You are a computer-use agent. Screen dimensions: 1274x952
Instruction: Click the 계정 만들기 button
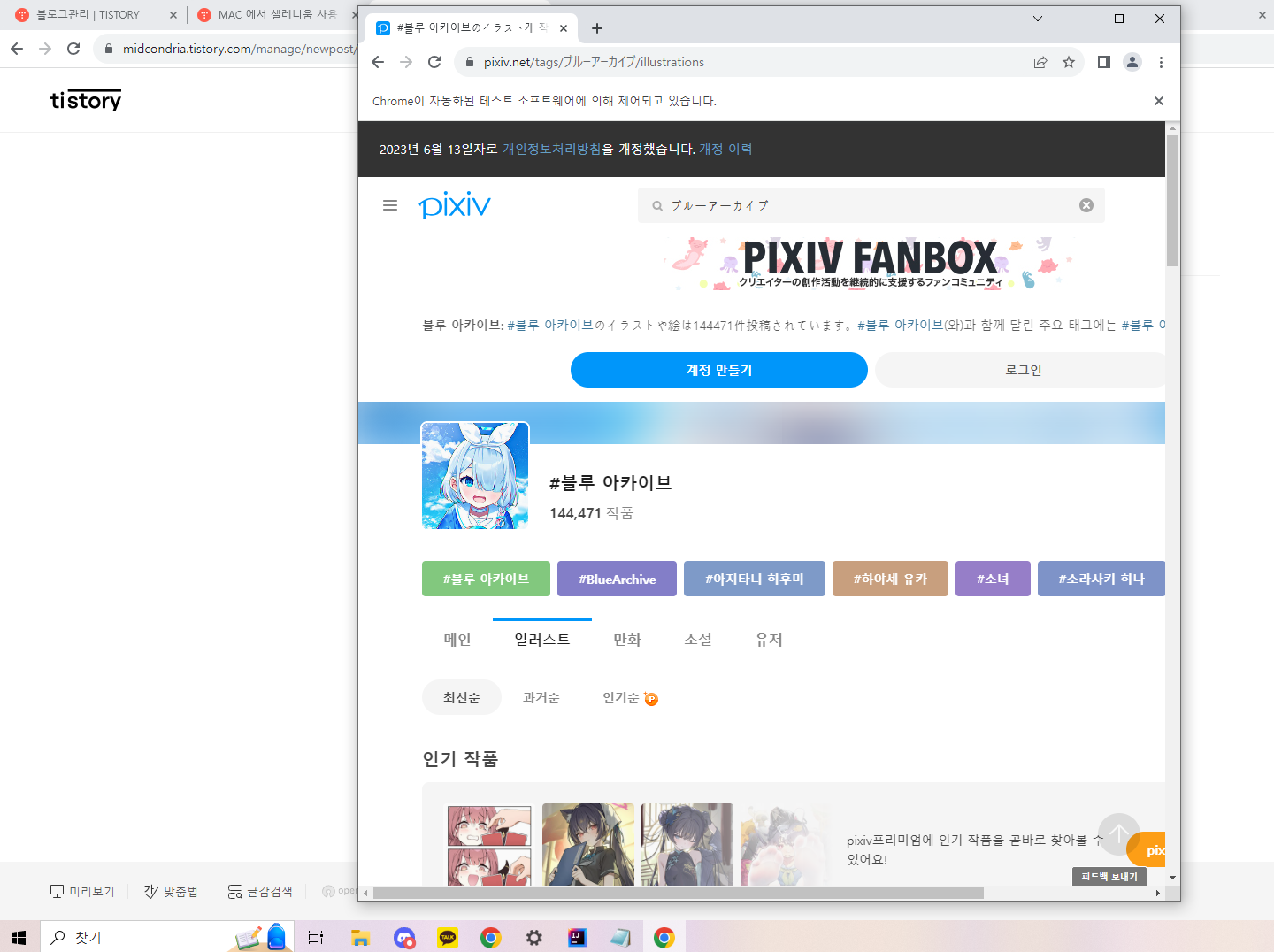point(719,370)
